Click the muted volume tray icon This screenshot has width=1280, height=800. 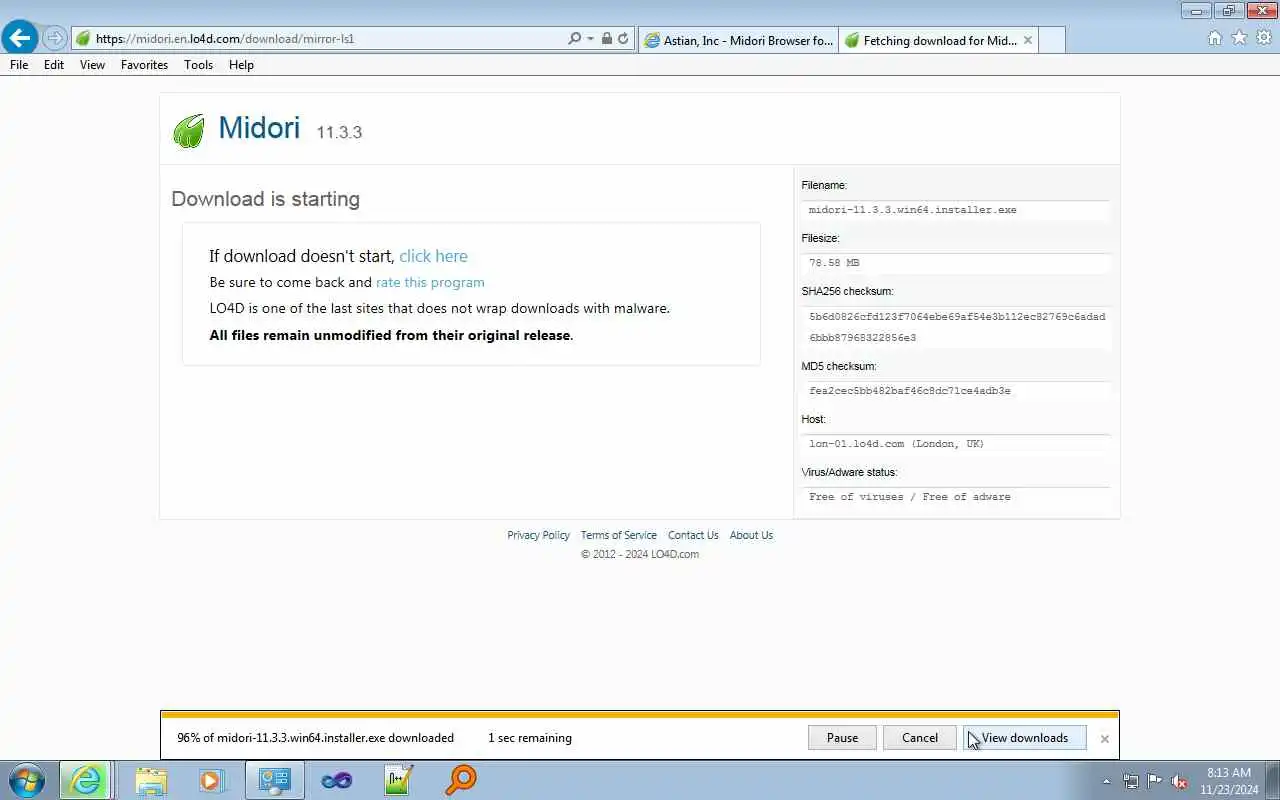pos(1180,781)
